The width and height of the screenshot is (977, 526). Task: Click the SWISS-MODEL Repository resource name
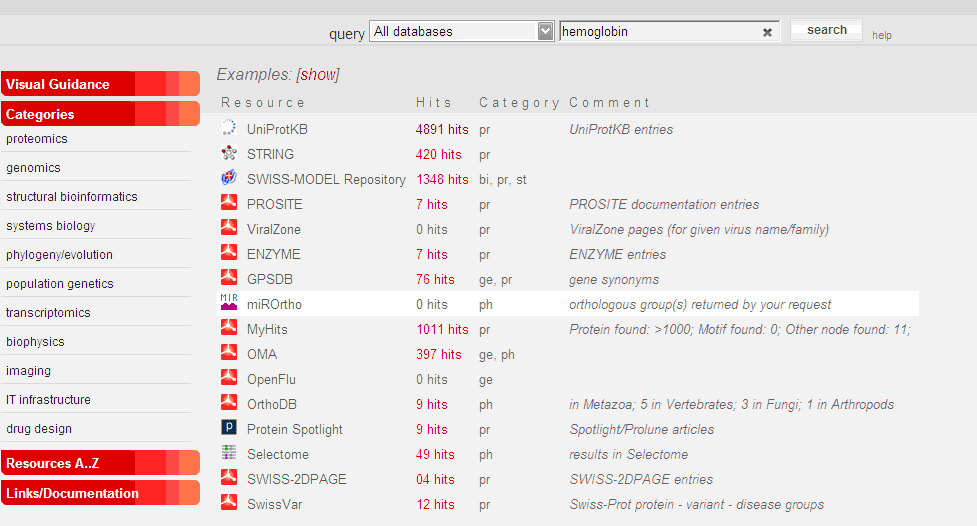pos(326,179)
